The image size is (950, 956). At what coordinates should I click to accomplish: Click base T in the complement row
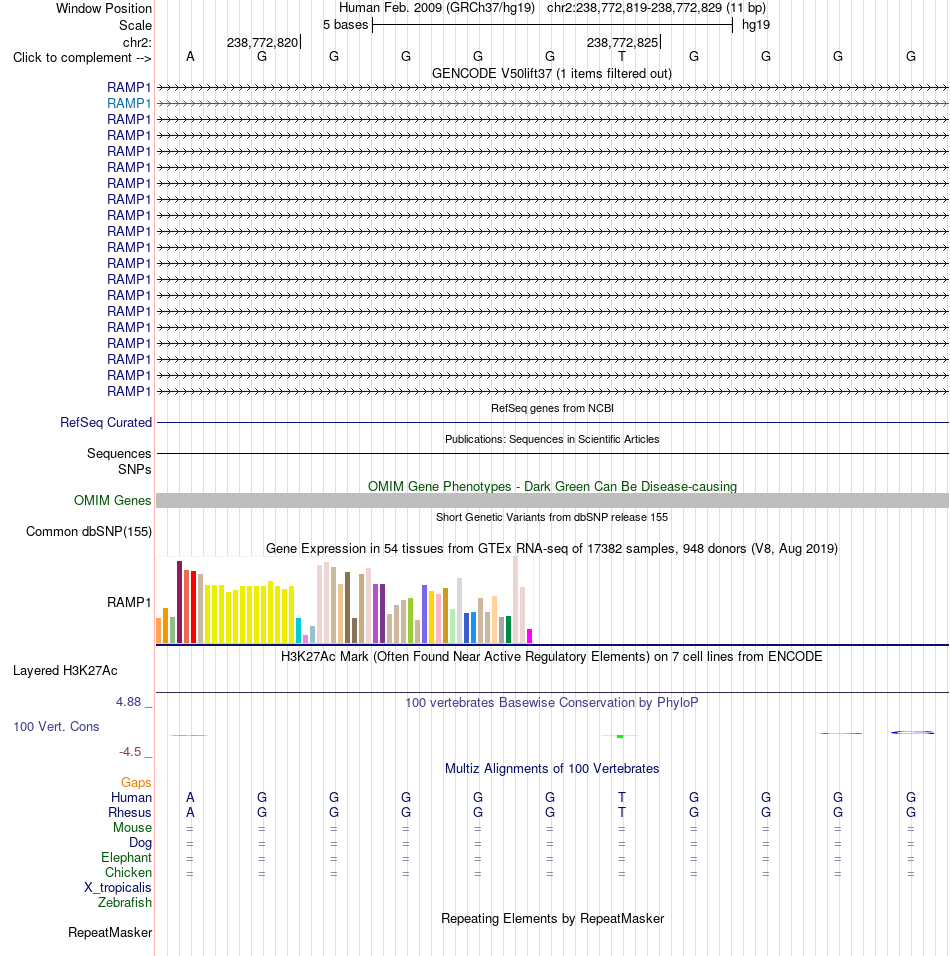[x=622, y=57]
